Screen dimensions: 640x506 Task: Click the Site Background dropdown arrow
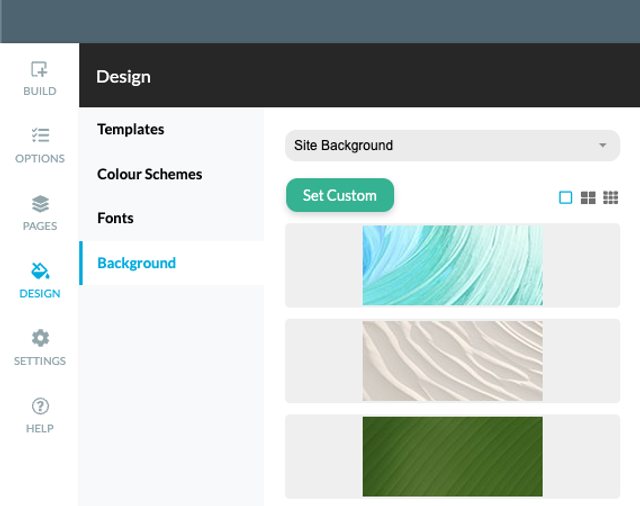pos(602,145)
